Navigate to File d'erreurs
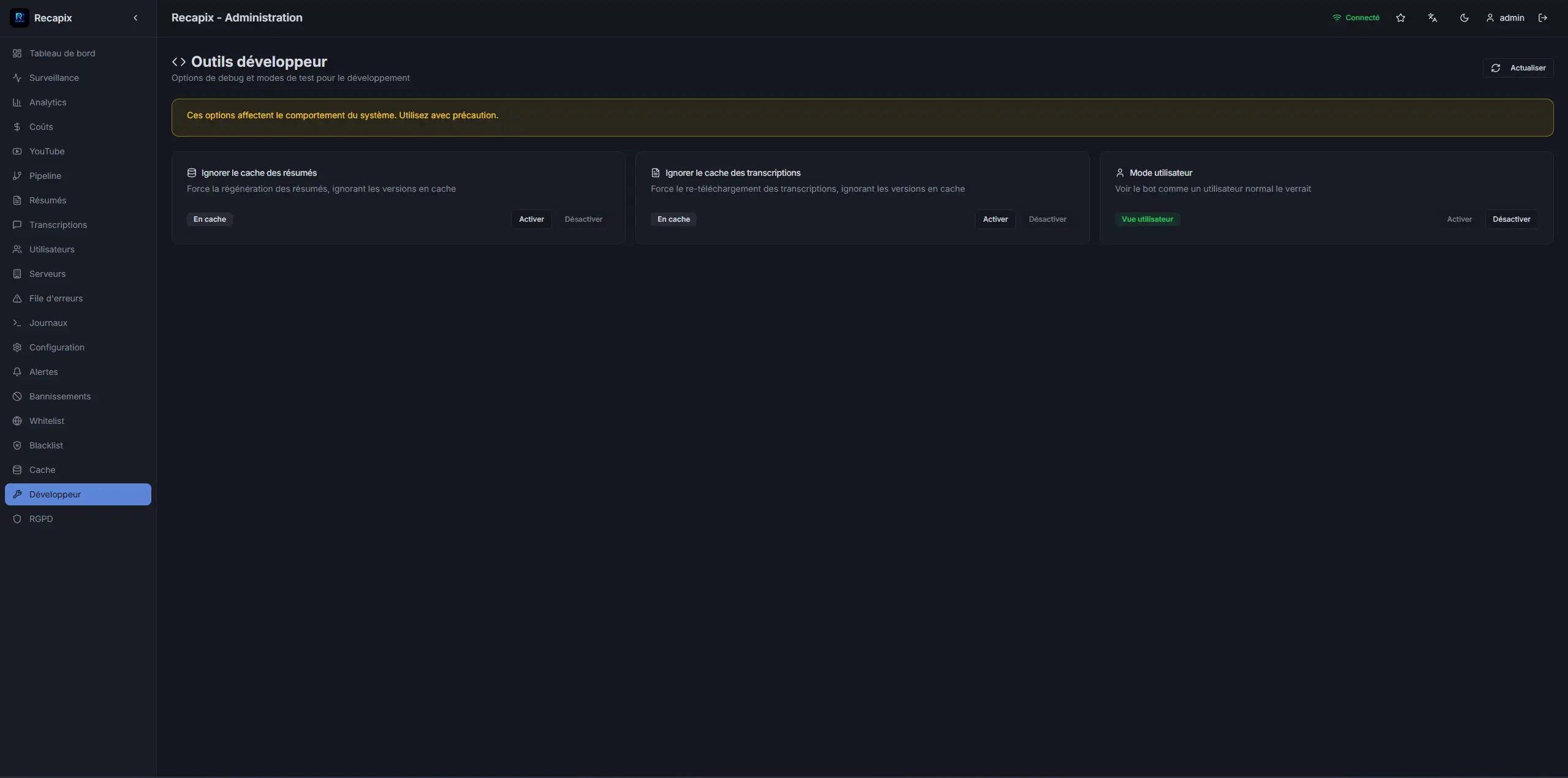This screenshot has height=778, width=1568. [x=56, y=298]
